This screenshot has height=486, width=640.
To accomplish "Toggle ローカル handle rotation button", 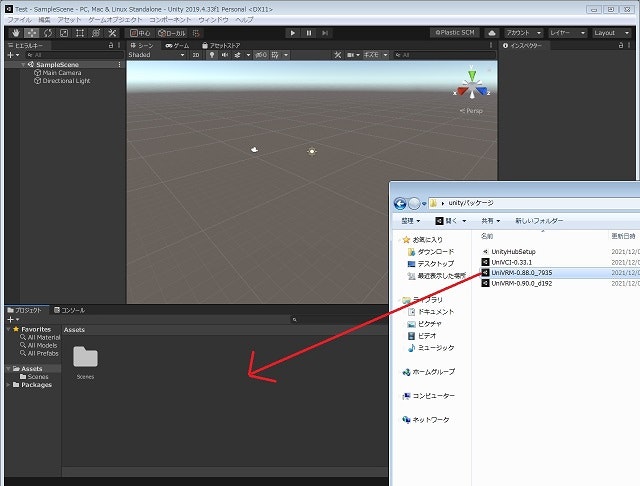I will [172, 33].
